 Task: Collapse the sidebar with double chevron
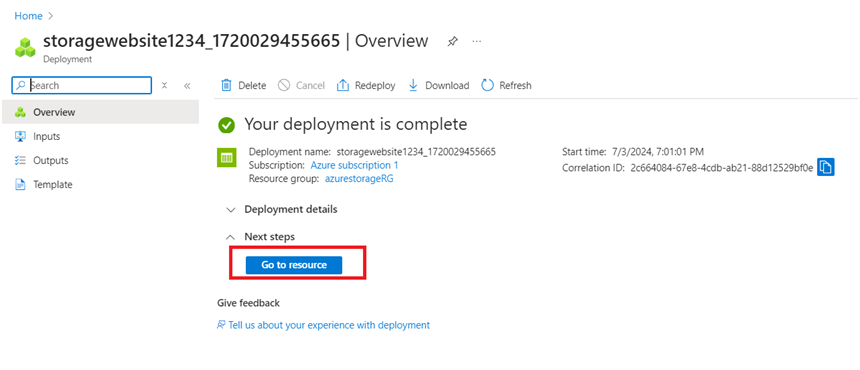pyautogui.click(x=187, y=86)
